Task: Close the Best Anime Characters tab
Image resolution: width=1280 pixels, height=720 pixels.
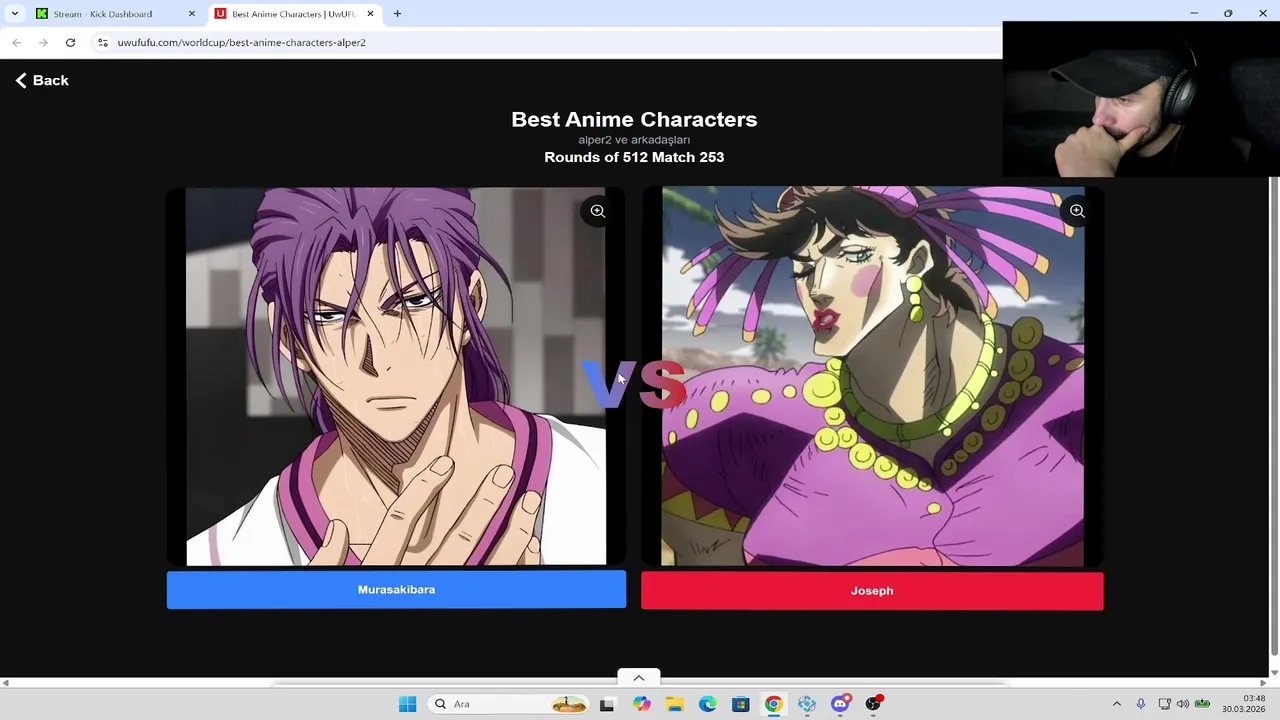Action: pyautogui.click(x=370, y=14)
